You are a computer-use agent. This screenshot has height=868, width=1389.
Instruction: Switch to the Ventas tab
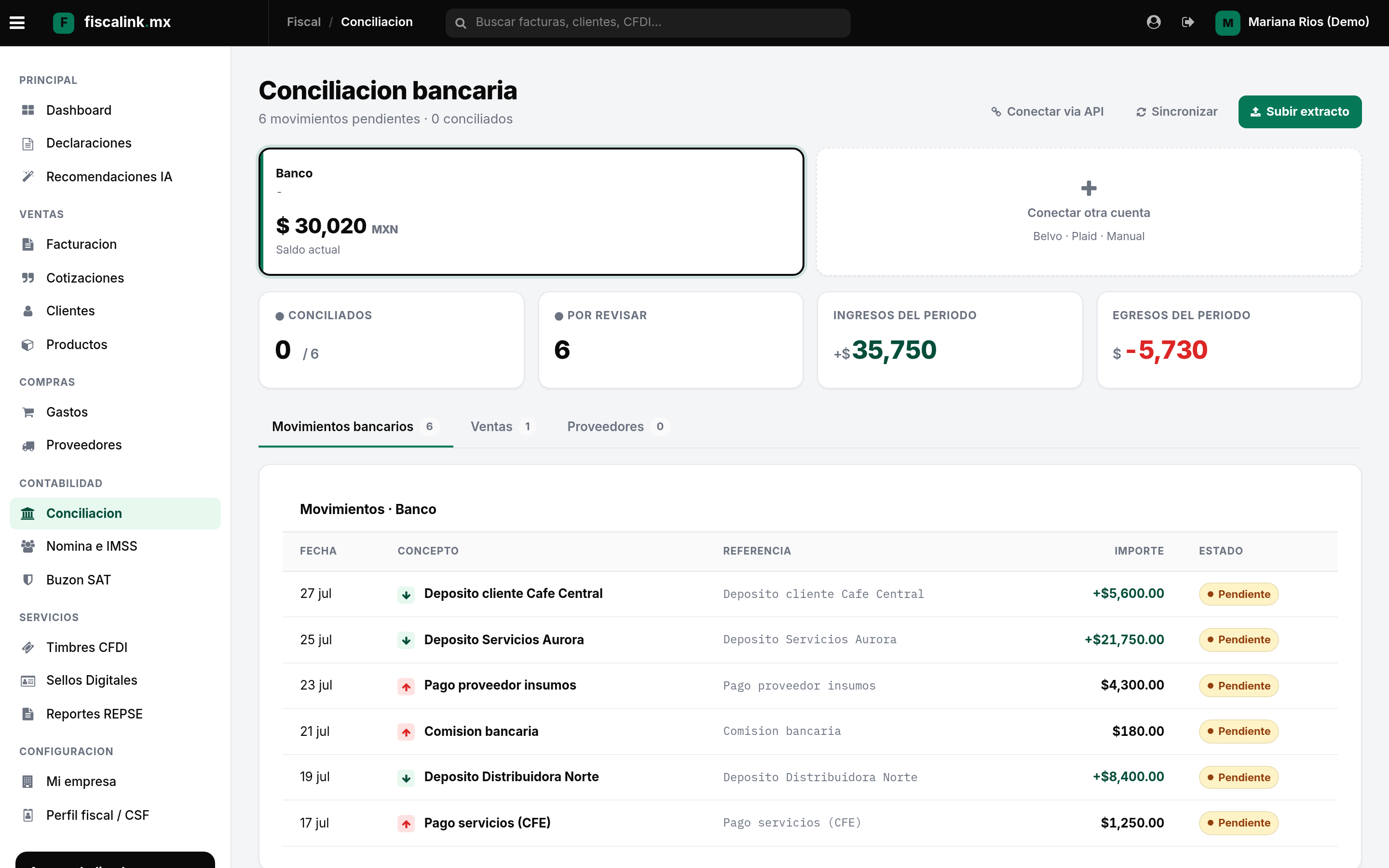503,427
